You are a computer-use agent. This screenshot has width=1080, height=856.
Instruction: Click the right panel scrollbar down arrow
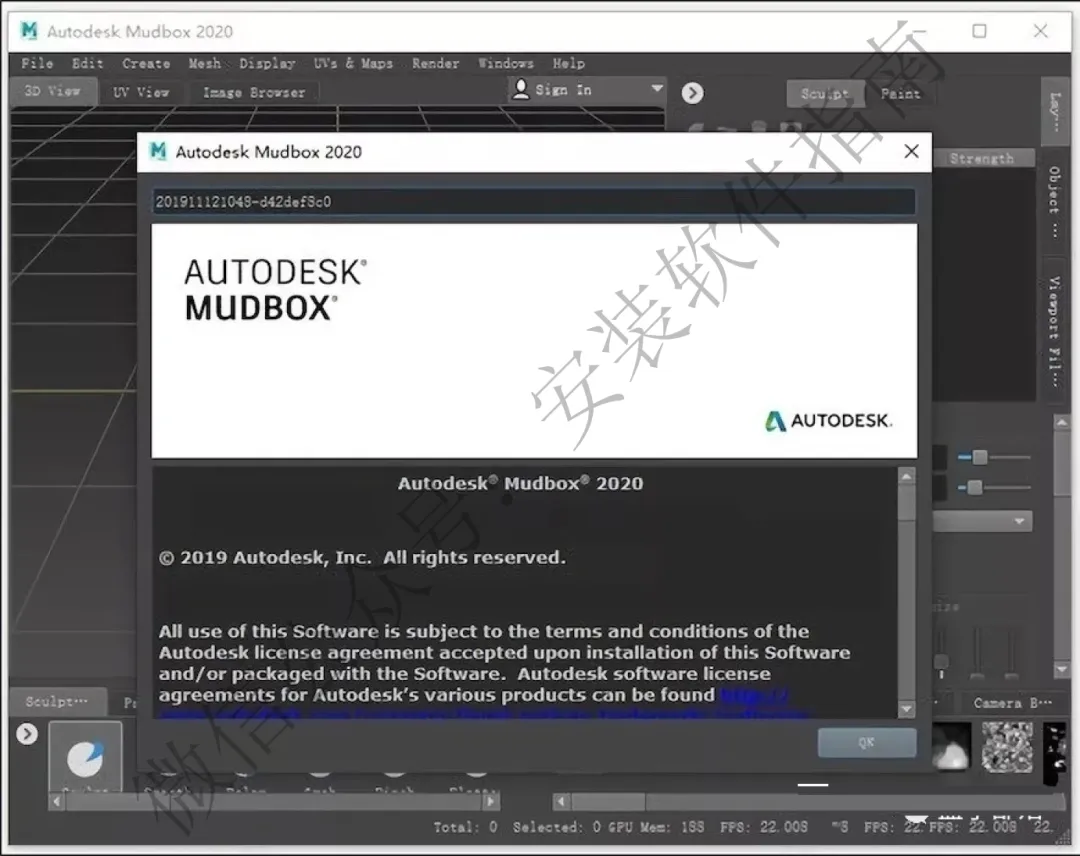[1063, 669]
